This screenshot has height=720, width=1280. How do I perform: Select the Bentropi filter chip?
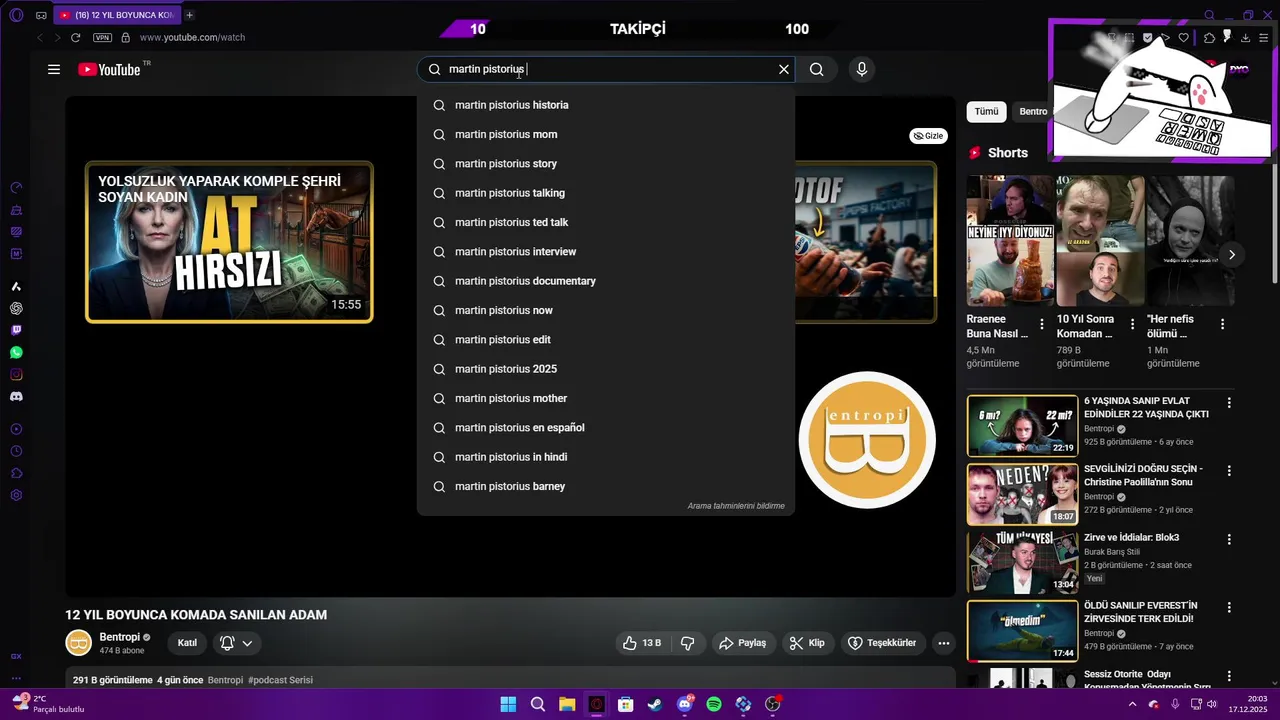[x=1032, y=111]
